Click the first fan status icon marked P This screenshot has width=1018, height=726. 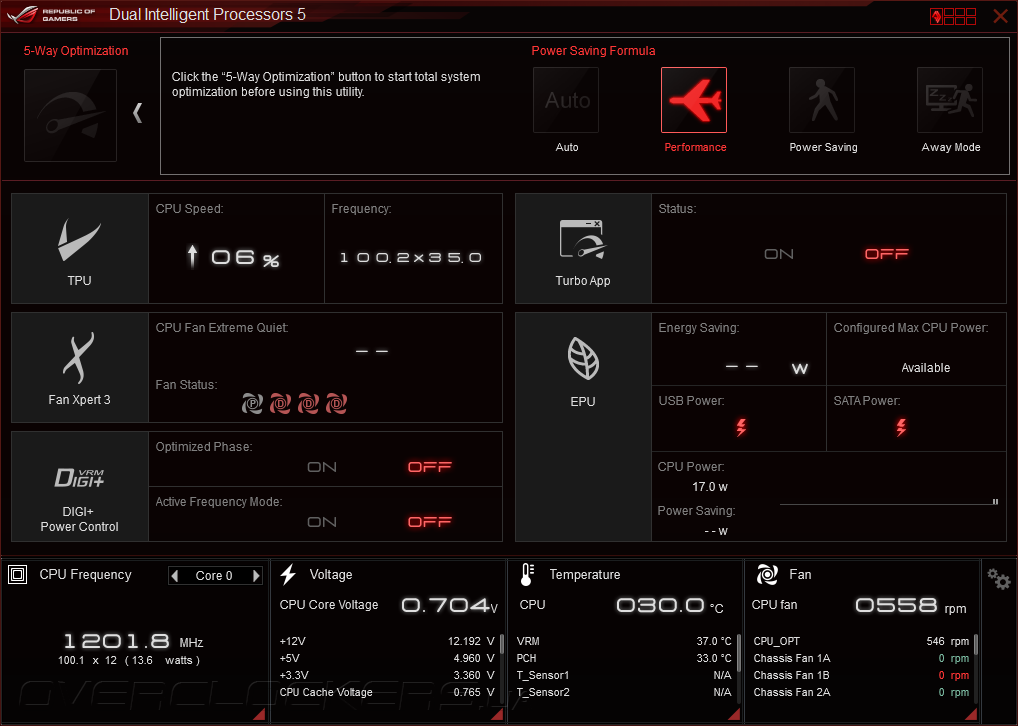(253, 403)
